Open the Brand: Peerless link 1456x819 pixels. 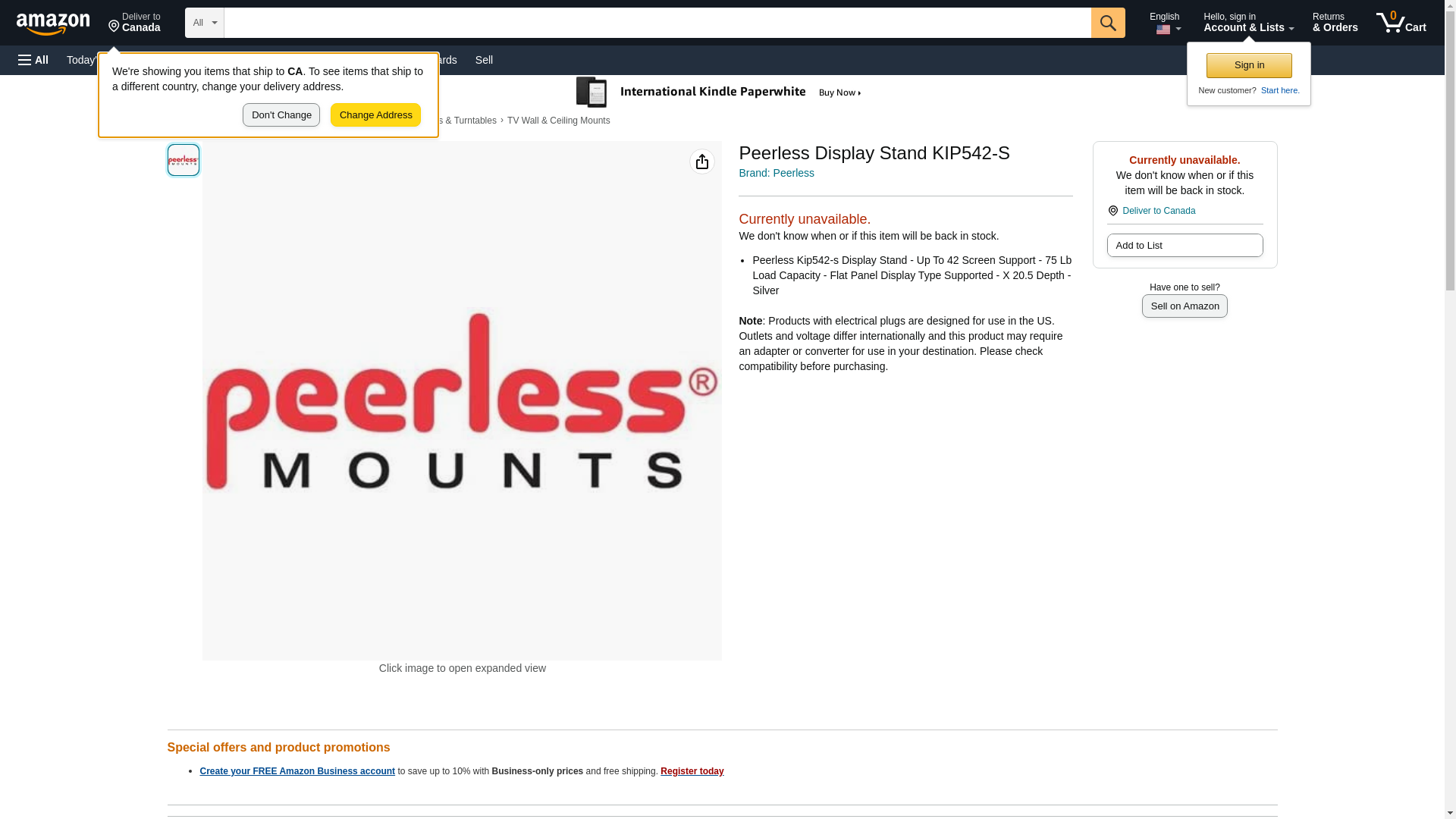[x=777, y=173]
